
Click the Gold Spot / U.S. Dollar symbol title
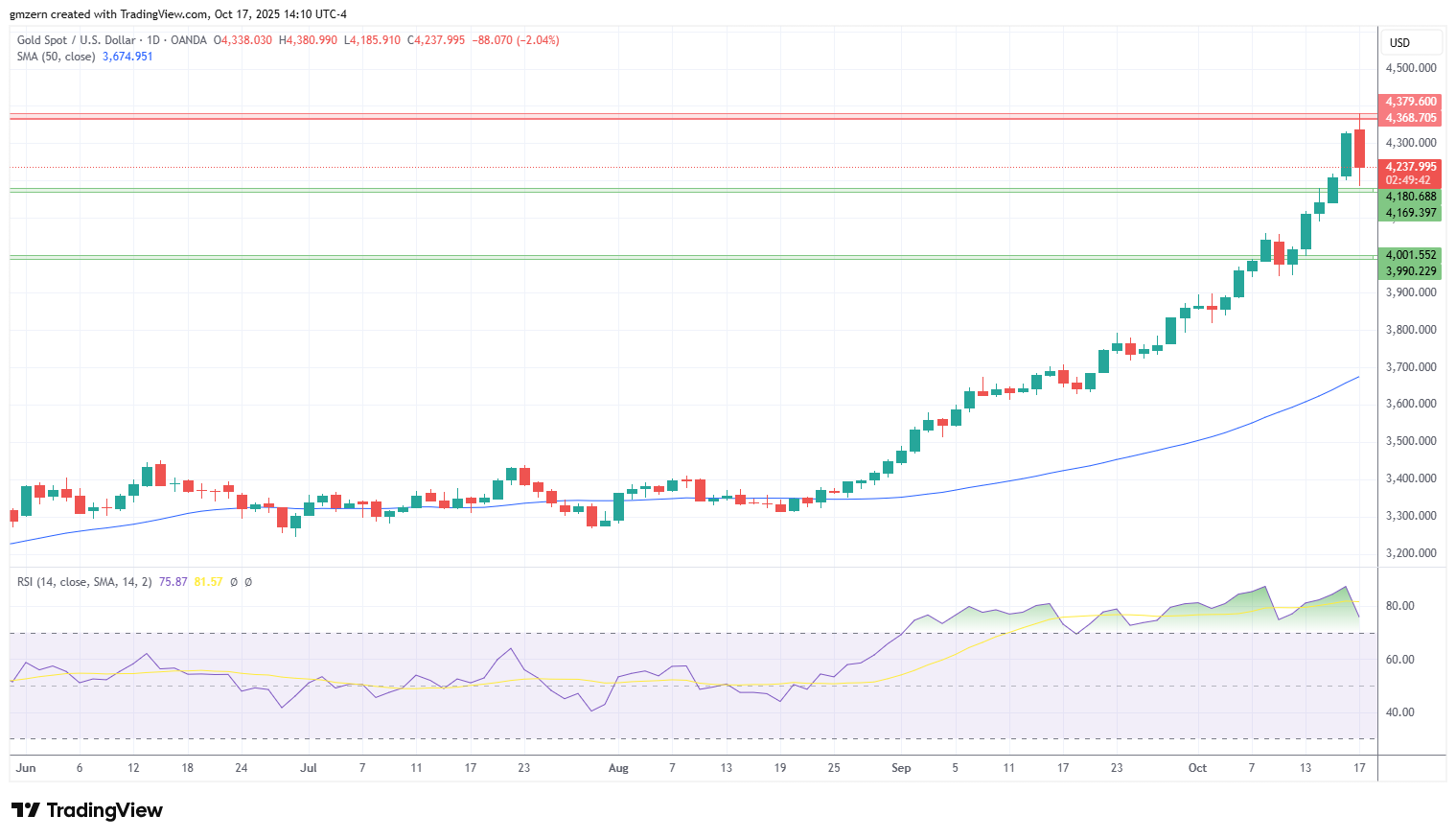coord(77,40)
